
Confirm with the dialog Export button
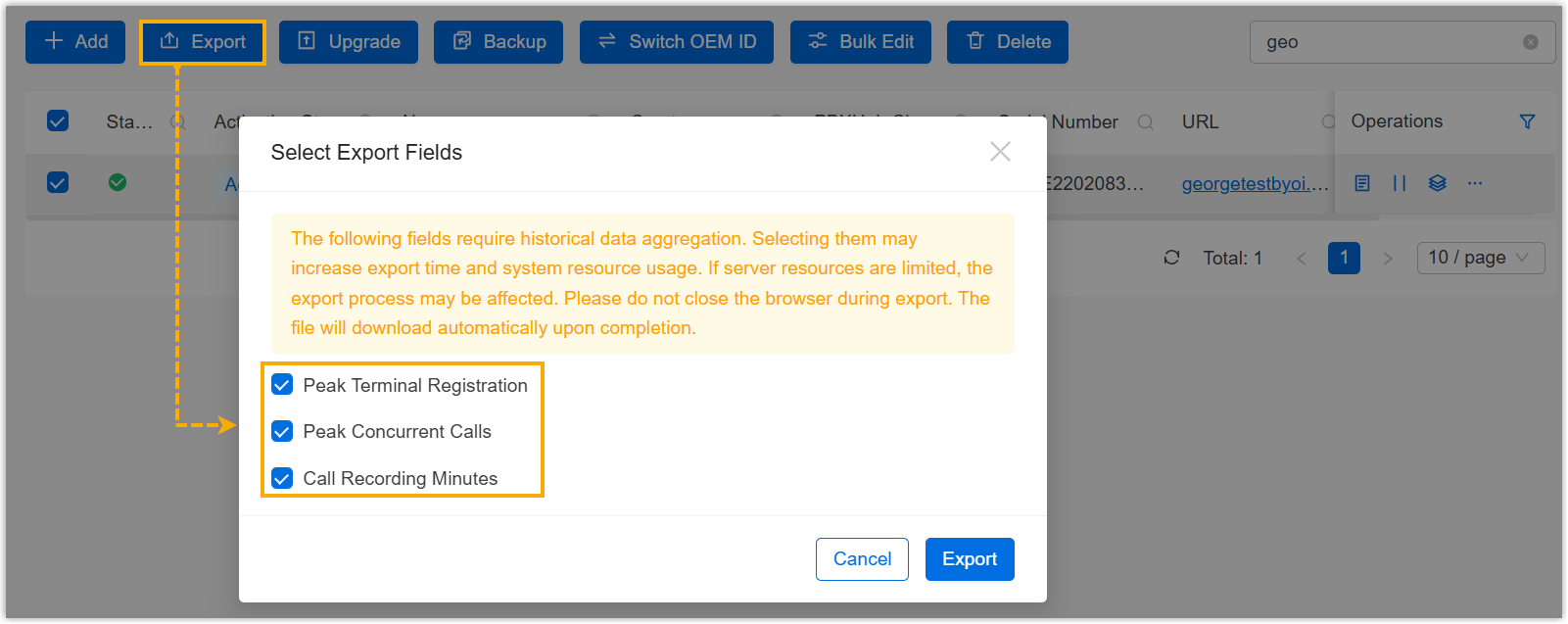[969, 559]
